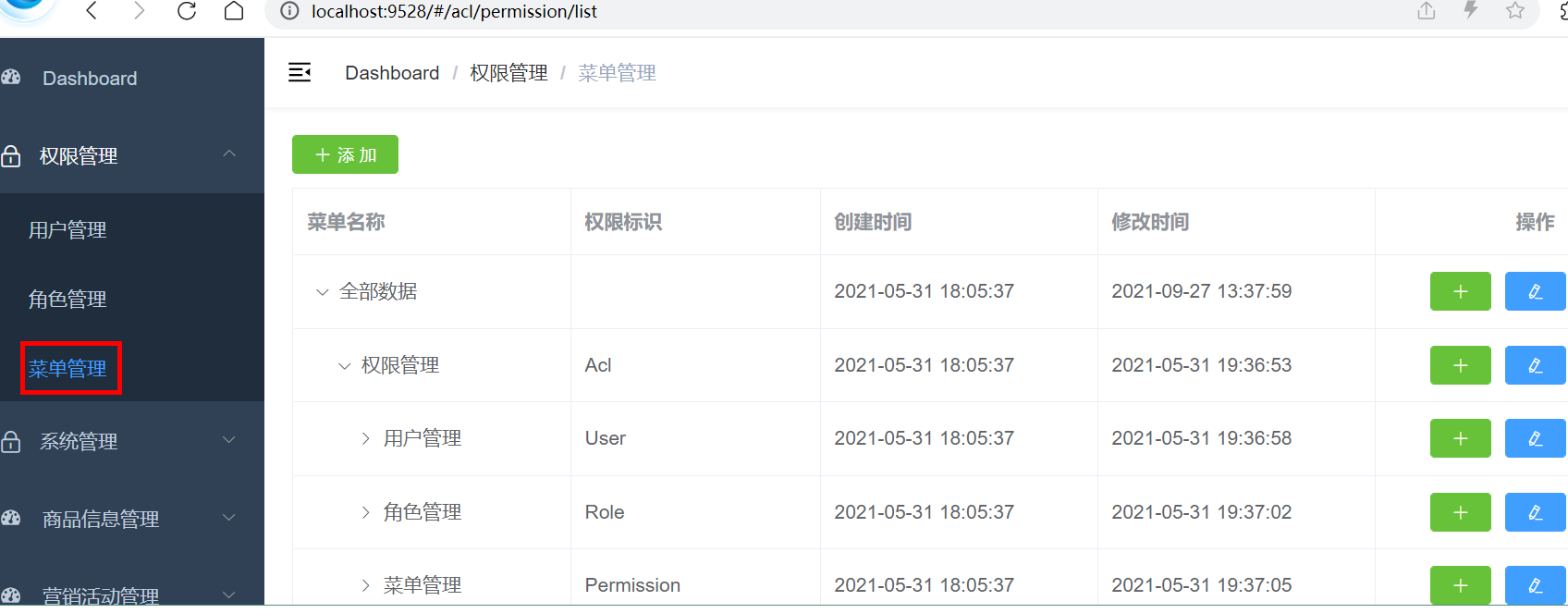Collapse the 全部数据 tree row

[x=322, y=292]
